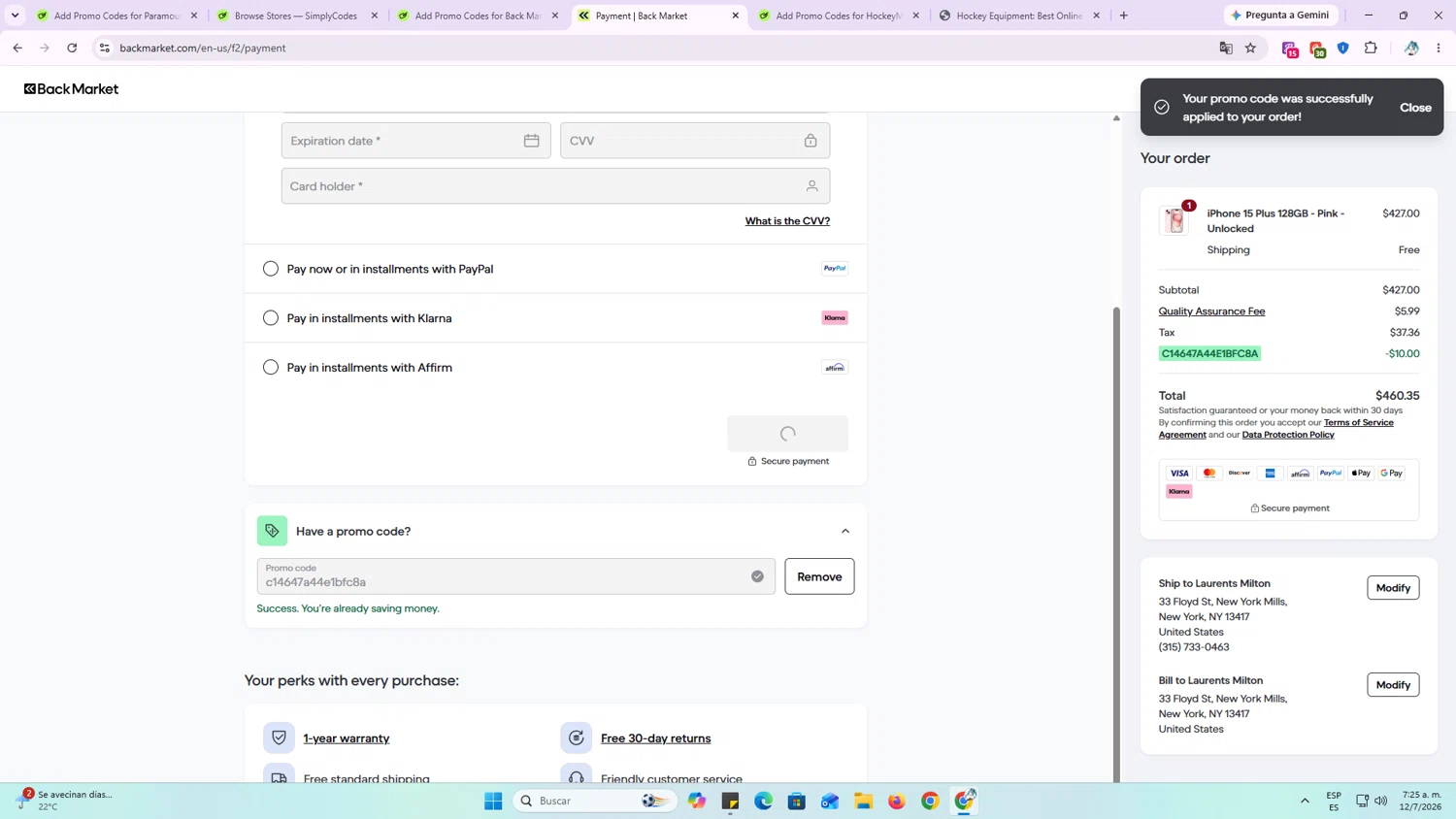Click the volume icon in system tray

[1380, 801]
